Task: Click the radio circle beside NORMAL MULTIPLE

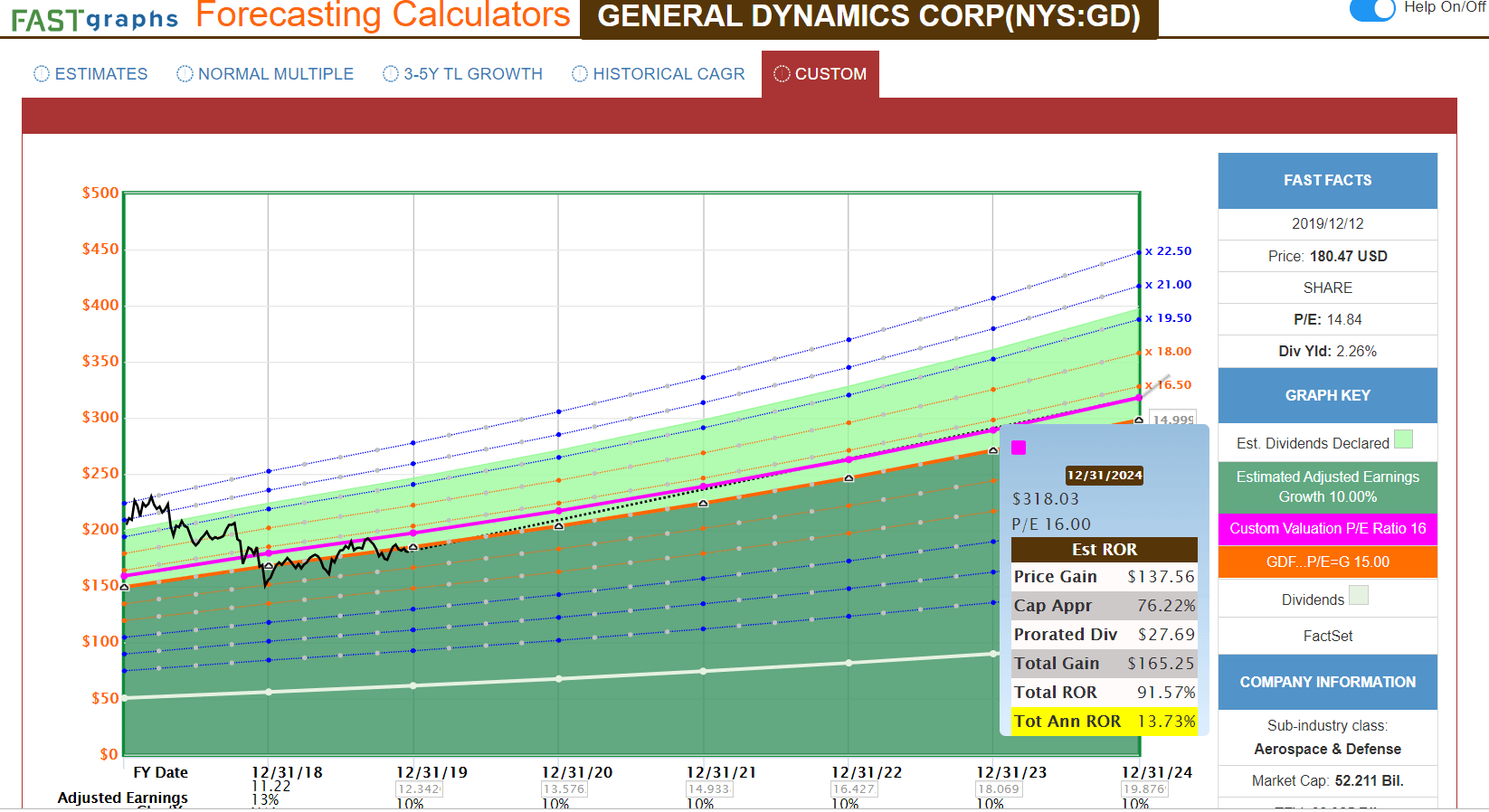Action: point(185,74)
